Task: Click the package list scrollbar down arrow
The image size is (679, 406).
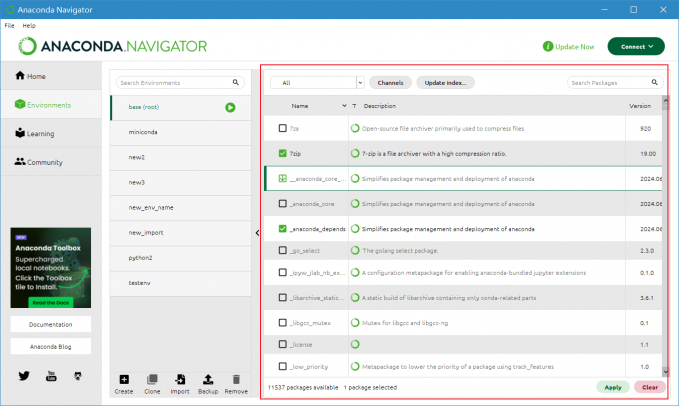Action: (666, 371)
